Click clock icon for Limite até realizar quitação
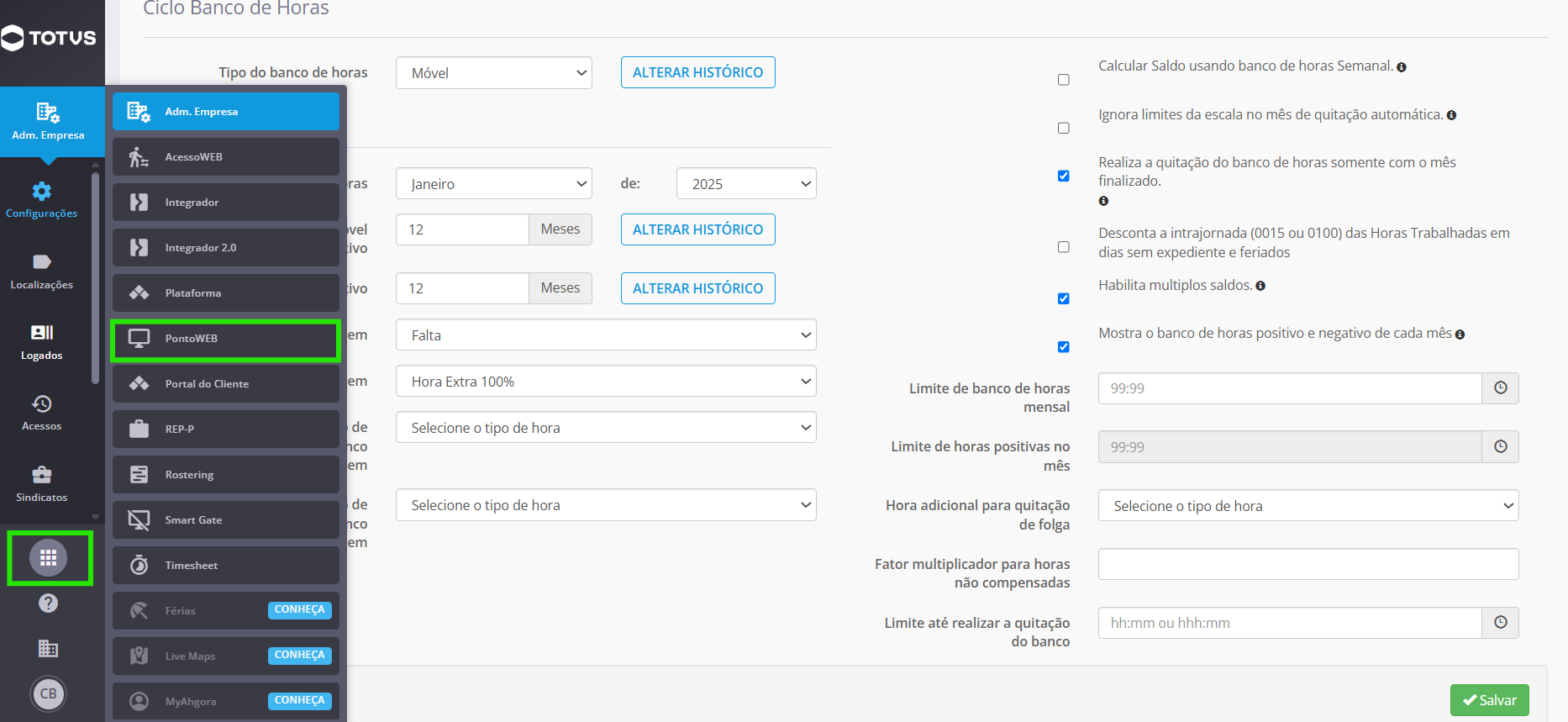1568x722 pixels. click(1501, 623)
